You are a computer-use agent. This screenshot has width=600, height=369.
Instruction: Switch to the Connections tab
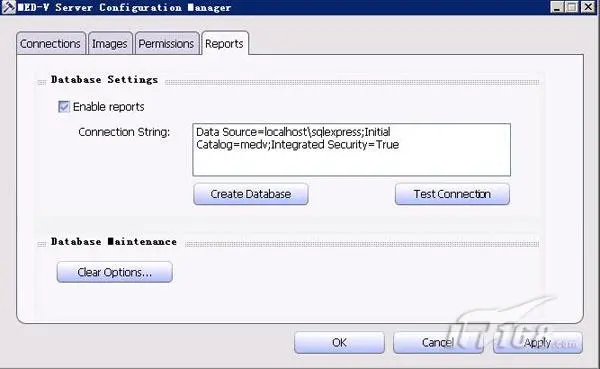coord(51,44)
